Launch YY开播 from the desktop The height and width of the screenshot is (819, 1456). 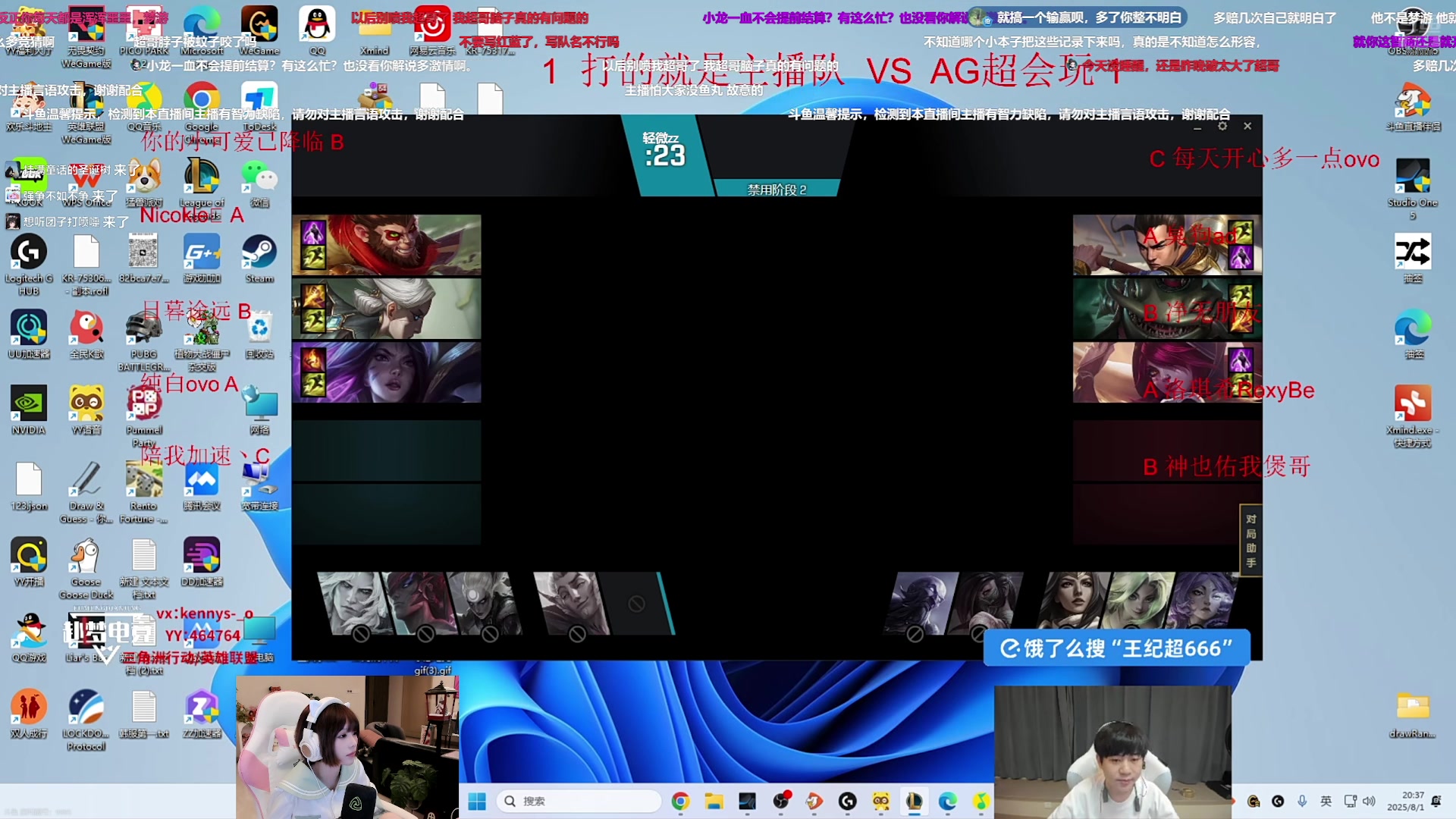coord(29,563)
